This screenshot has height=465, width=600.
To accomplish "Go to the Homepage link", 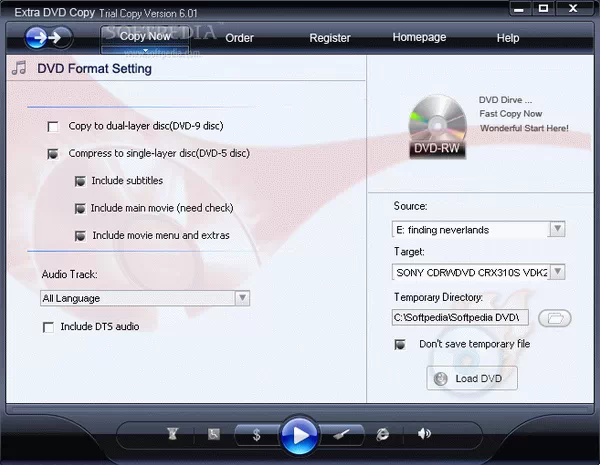I will [x=419, y=38].
